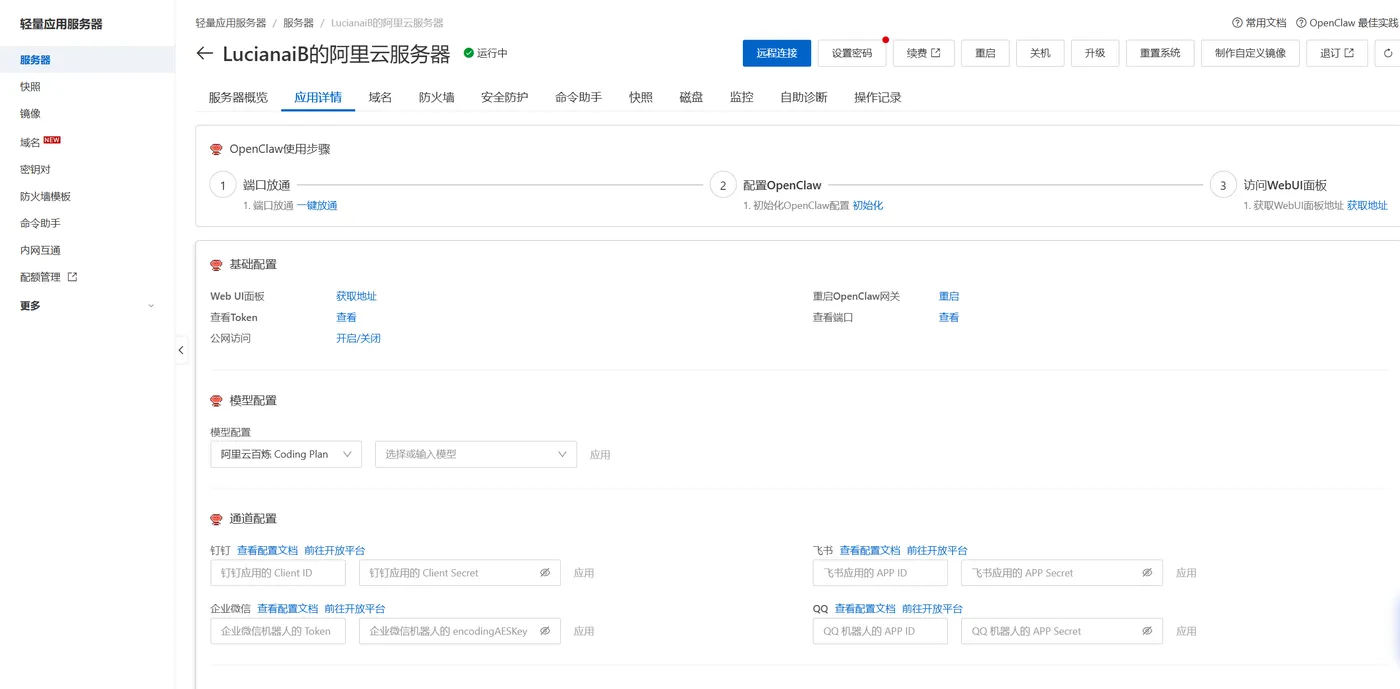Open the 快照 tab

(x=641, y=97)
